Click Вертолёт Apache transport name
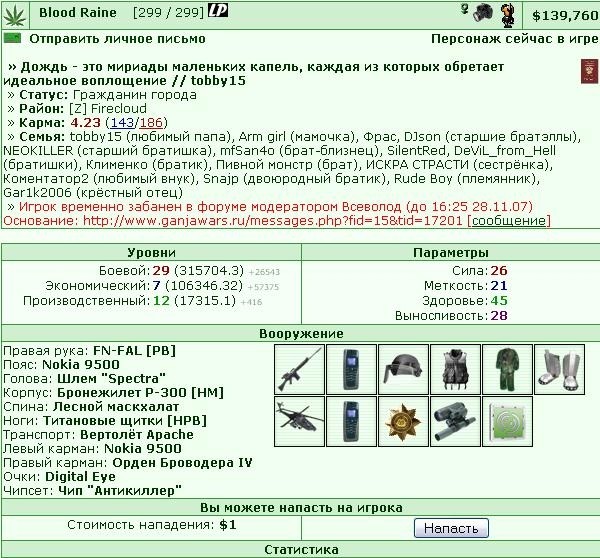 [x=137, y=434]
